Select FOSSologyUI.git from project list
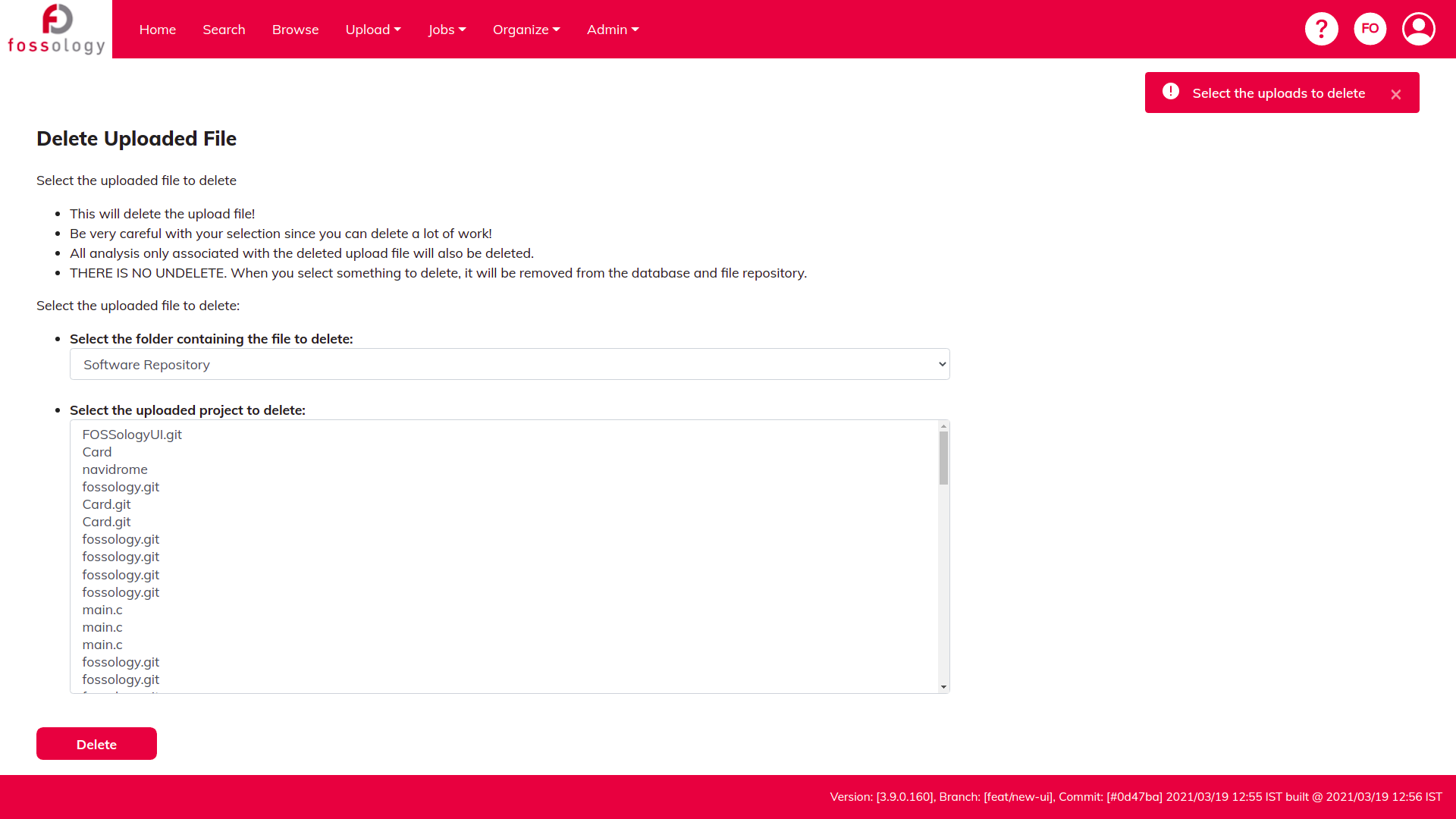 [133, 434]
